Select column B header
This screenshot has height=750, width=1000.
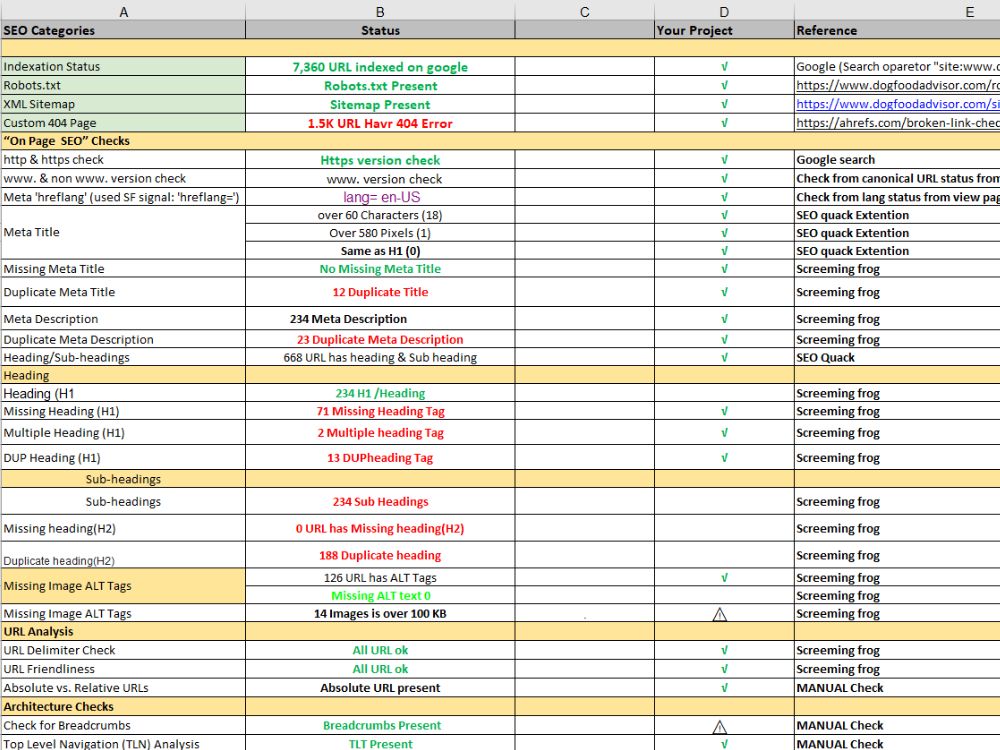(380, 11)
